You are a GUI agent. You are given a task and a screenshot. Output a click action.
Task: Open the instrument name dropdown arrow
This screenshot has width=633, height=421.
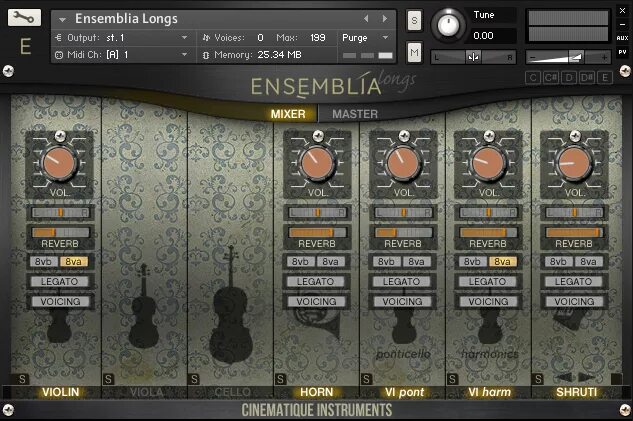click(x=62, y=19)
